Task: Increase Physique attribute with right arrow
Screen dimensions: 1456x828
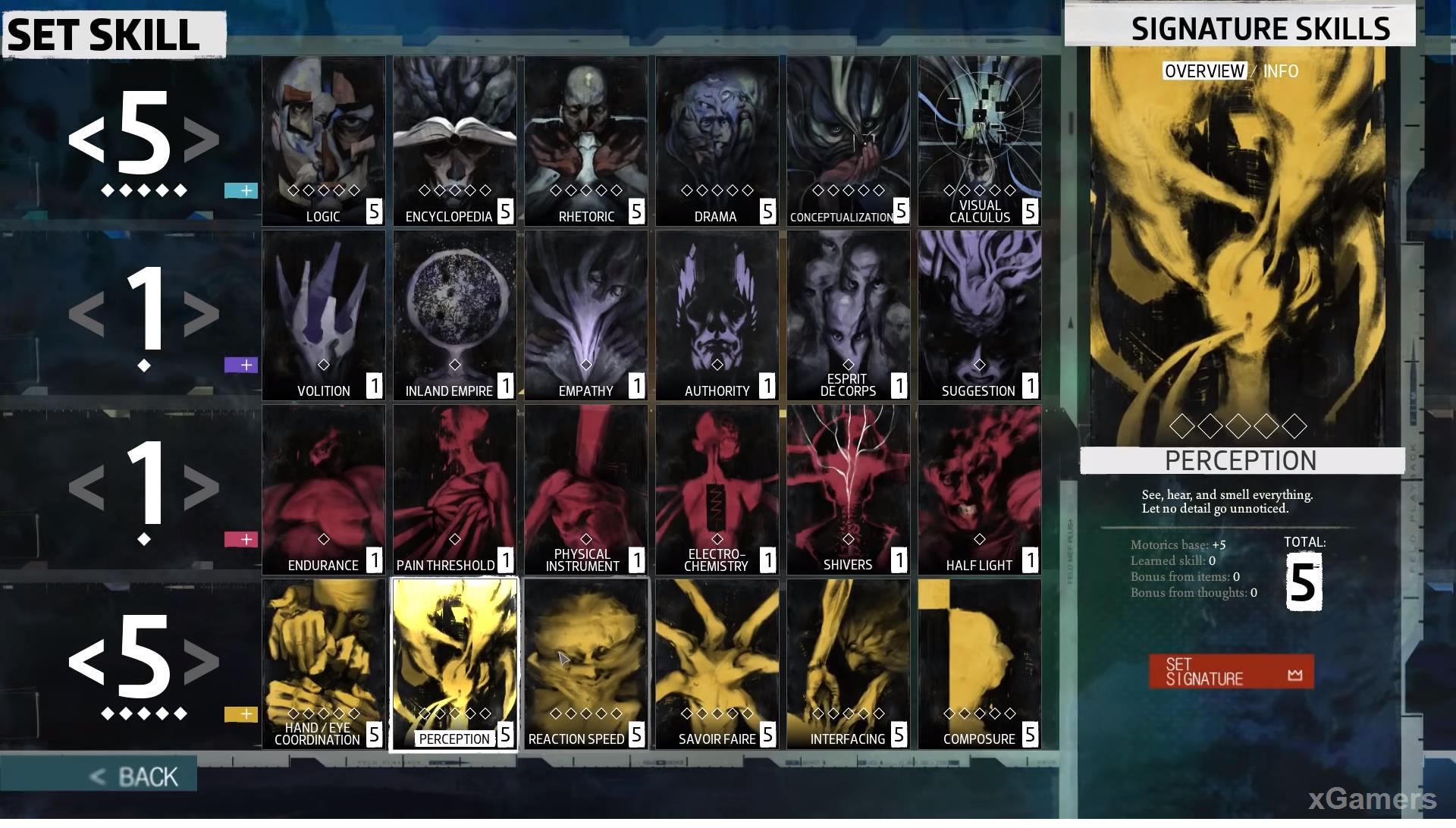Action: [x=202, y=488]
